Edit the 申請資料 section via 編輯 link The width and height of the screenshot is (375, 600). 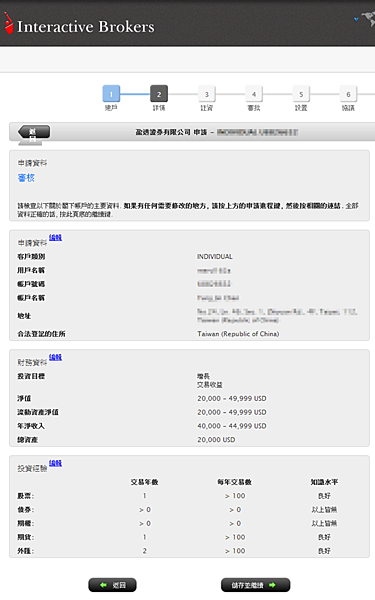point(55,237)
